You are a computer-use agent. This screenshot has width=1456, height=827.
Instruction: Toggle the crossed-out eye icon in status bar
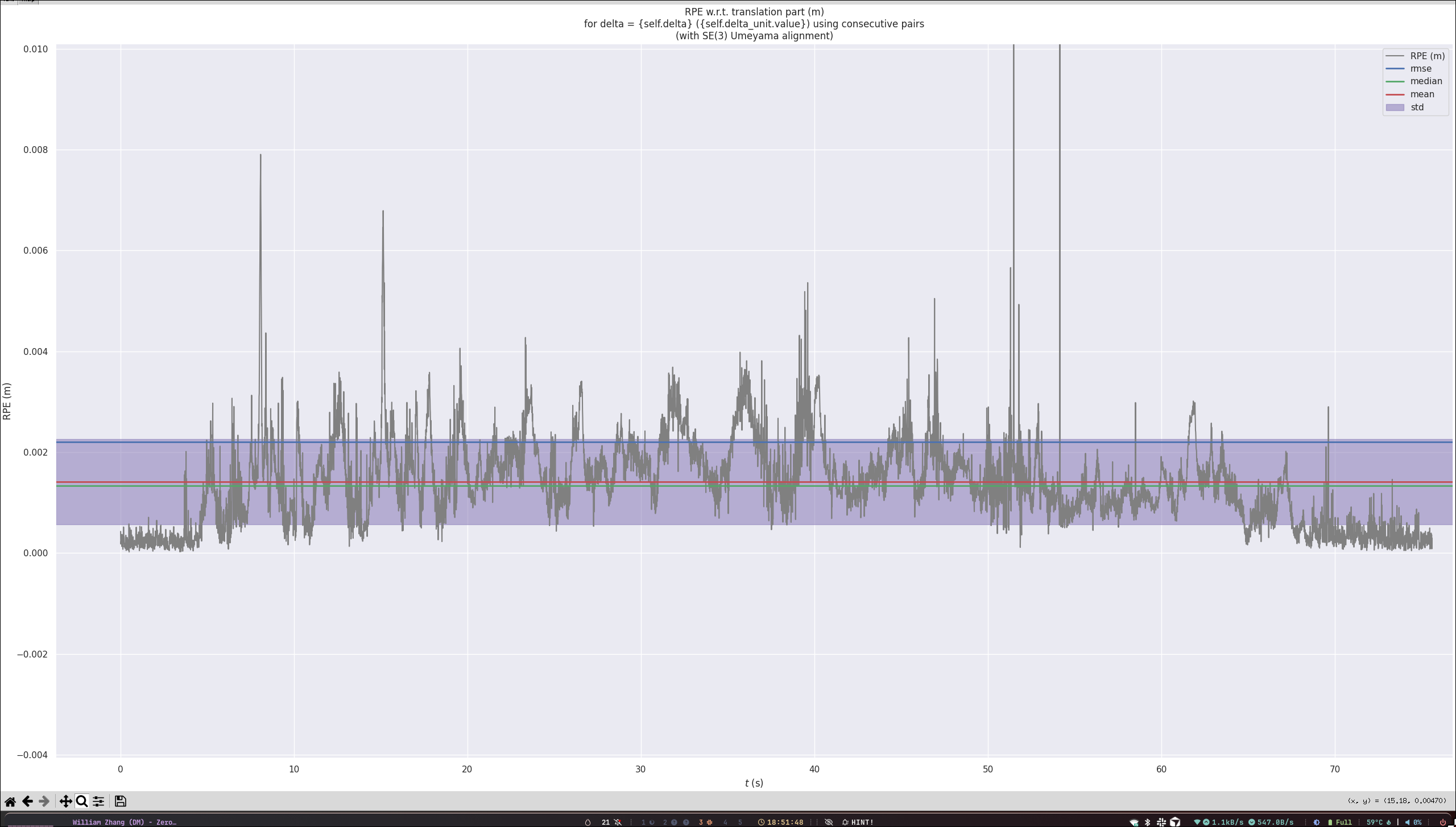click(x=829, y=822)
